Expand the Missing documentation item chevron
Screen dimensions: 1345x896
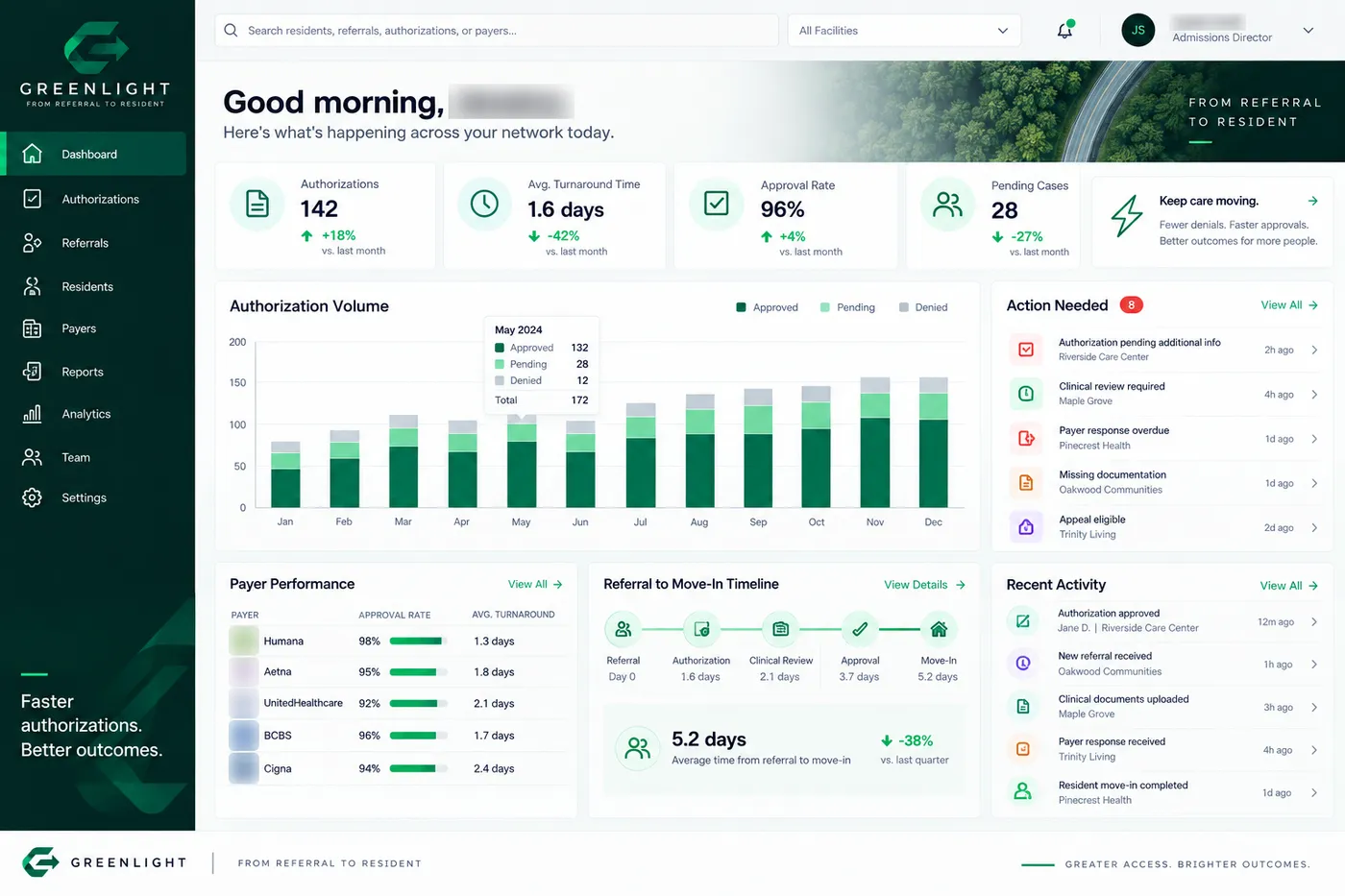pyautogui.click(x=1314, y=483)
